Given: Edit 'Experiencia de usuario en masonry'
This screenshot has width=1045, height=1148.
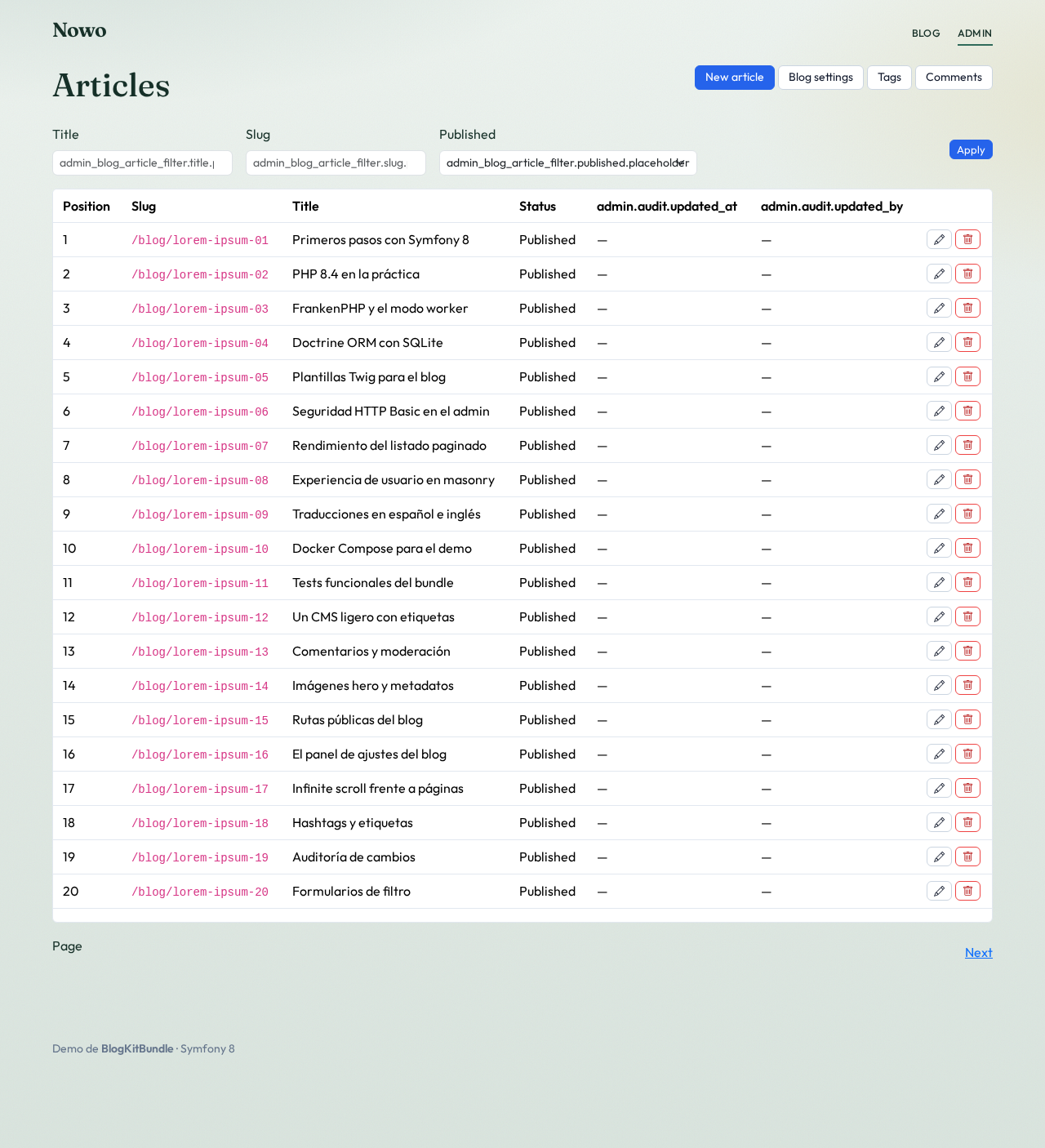Looking at the screenshot, I should [x=939, y=479].
